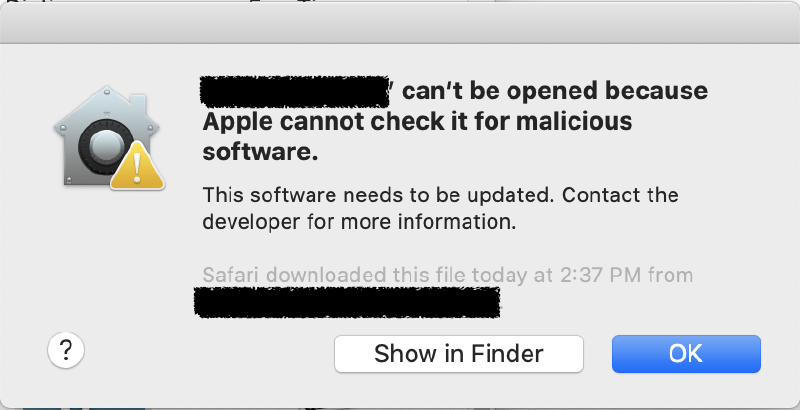Viewport: 800px width, 410px height.
Task: Click the "Apple cannot check it for malicious" line
Action: (x=417, y=122)
